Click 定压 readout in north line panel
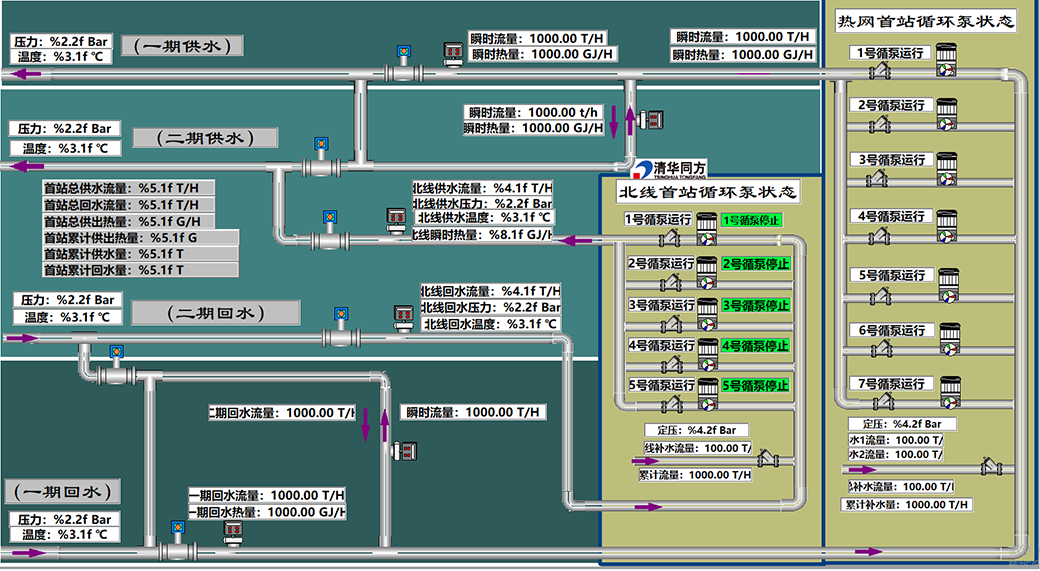The image size is (1040, 571). click(696, 430)
